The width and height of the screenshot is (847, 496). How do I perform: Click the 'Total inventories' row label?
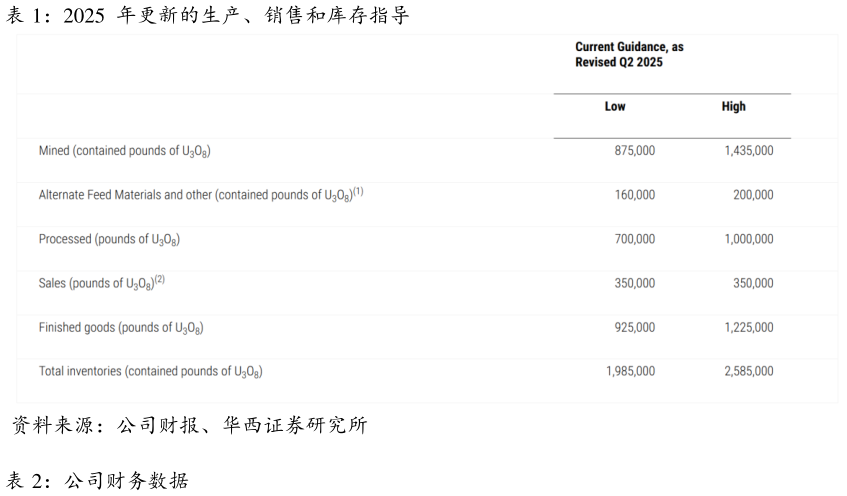point(150,372)
